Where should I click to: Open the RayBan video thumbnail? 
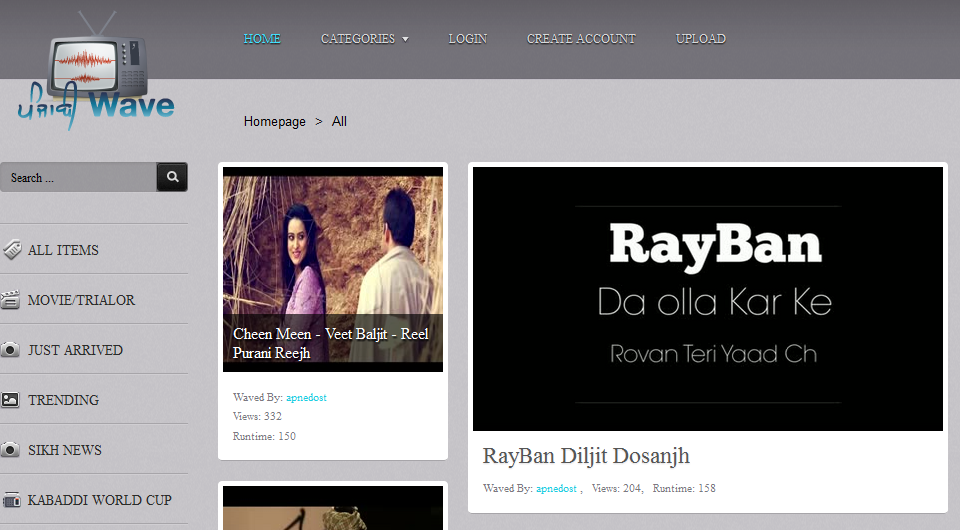tap(708, 299)
